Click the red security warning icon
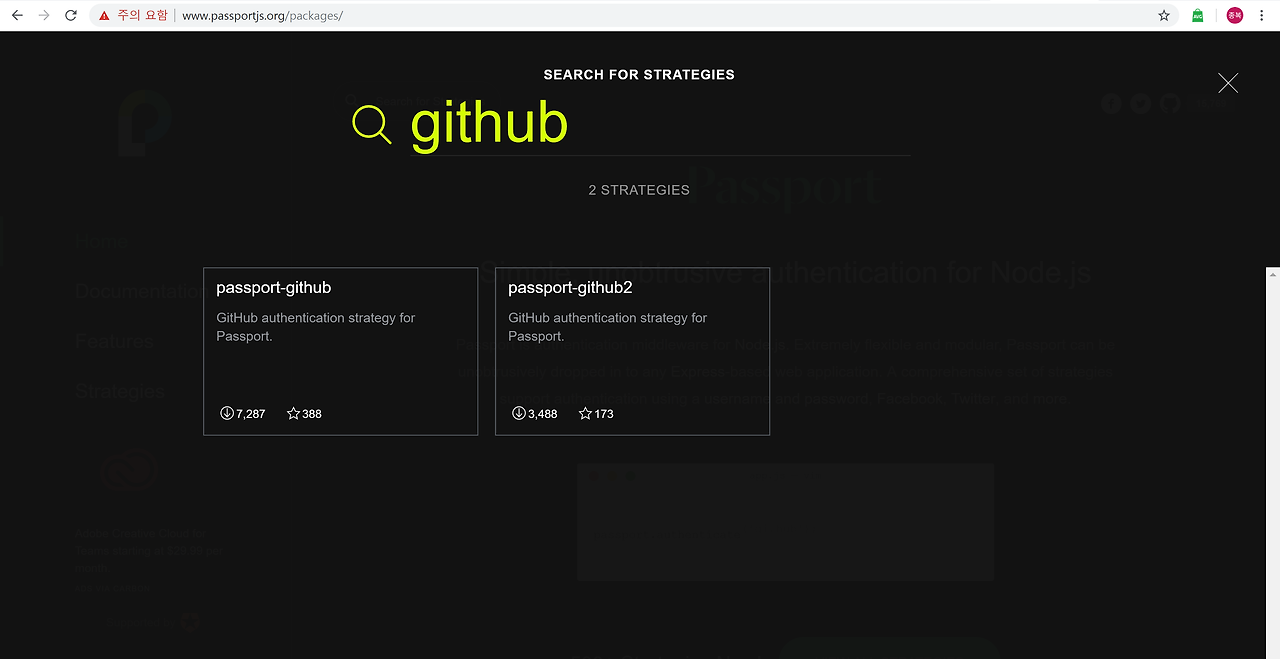Image resolution: width=1280 pixels, height=659 pixels. tap(104, 16)
